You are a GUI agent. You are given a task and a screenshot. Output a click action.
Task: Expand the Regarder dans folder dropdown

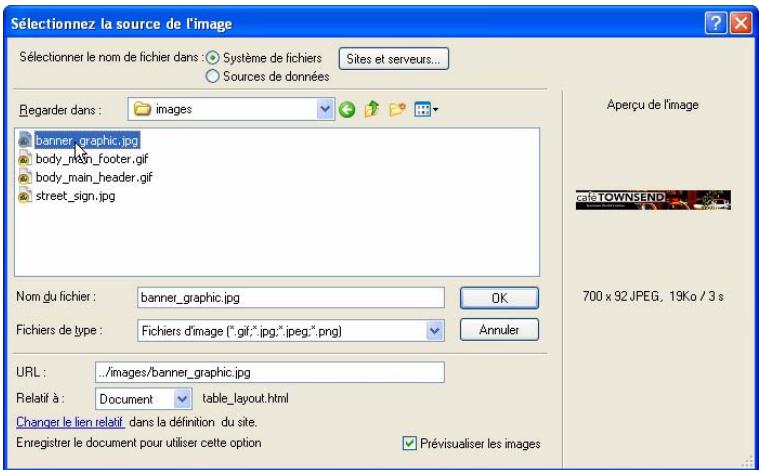(x=325, y=109)
